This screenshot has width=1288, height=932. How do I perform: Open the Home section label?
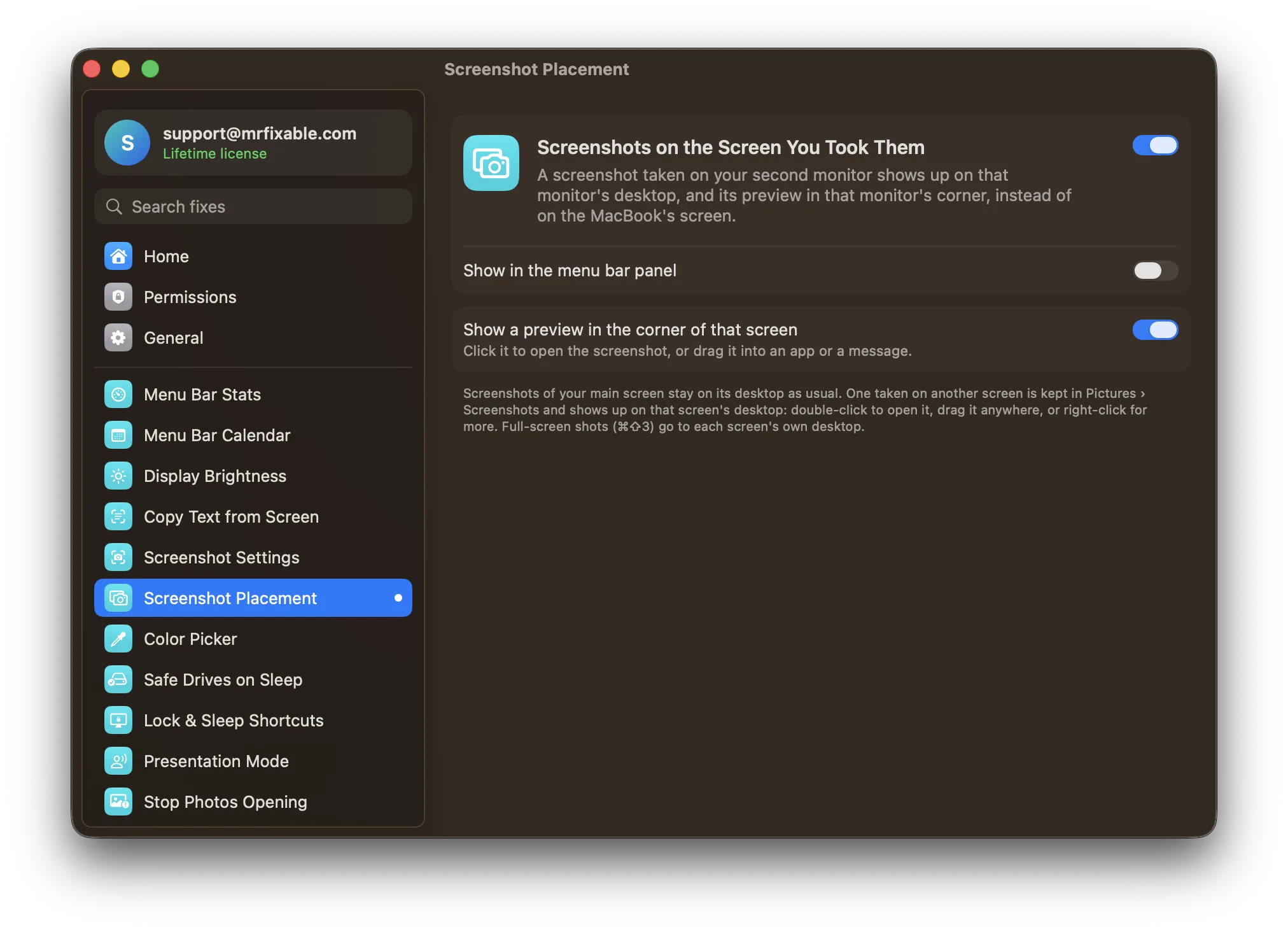click(166, 257)
